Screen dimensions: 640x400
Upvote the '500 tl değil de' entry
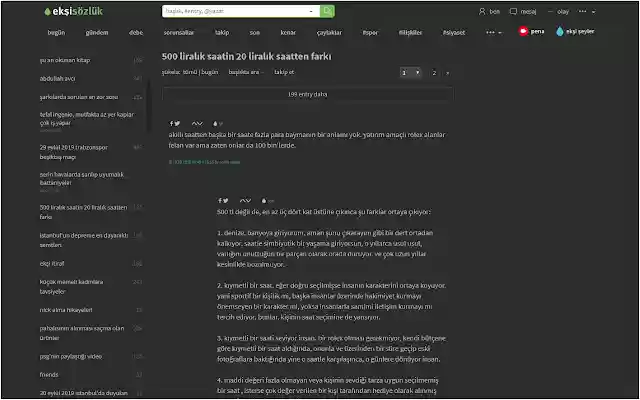pos(242,201)
